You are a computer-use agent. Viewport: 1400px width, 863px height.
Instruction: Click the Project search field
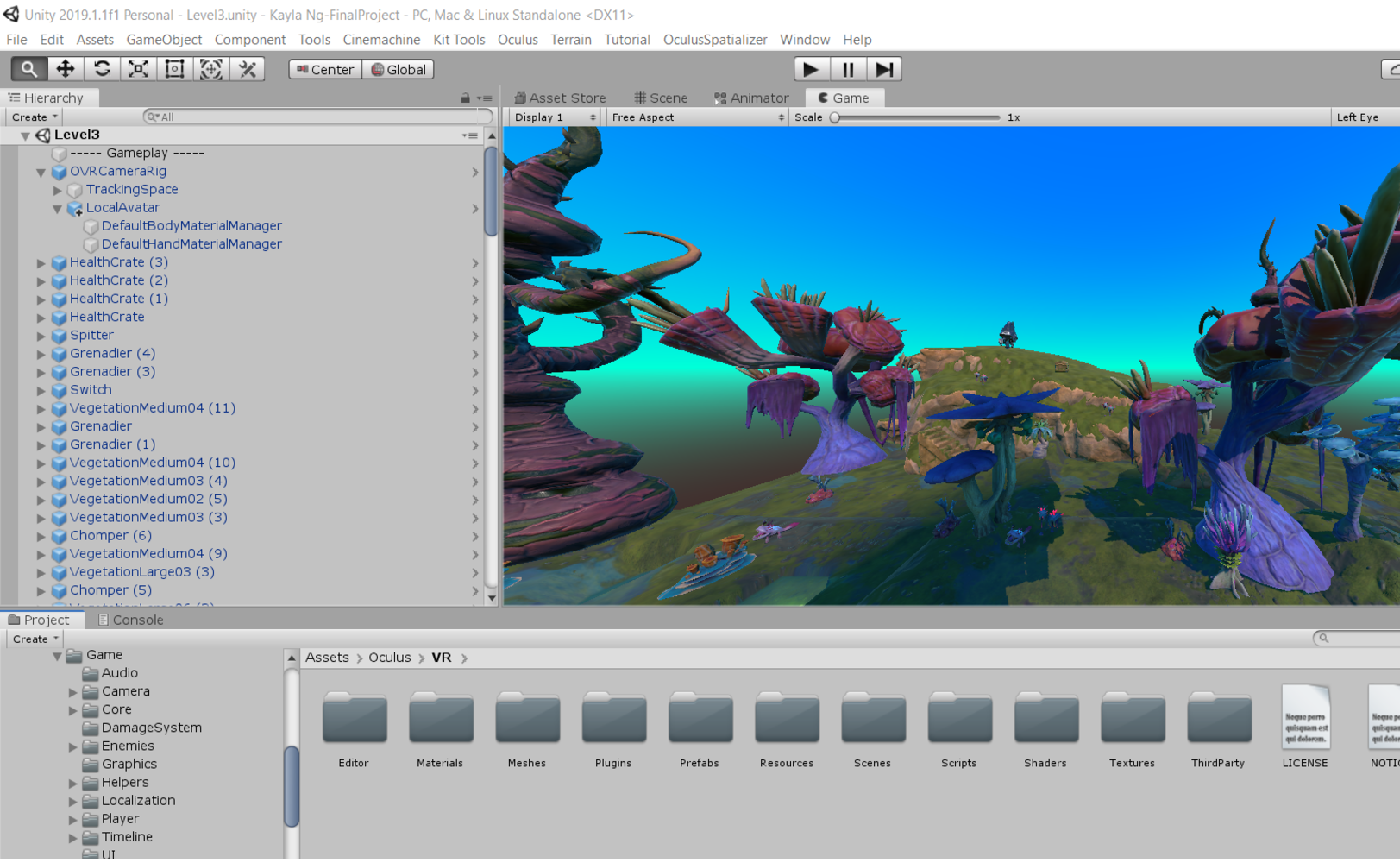tap(1357, 639)
